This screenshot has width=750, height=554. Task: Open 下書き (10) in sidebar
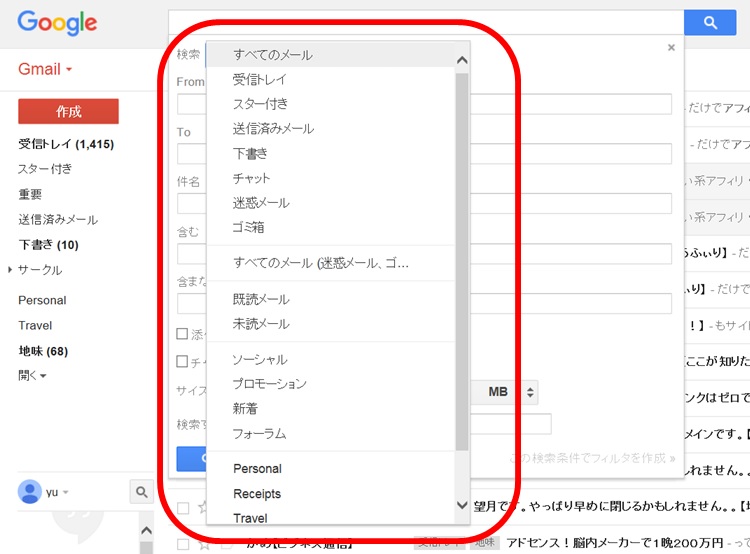click(x=48, y=245)
